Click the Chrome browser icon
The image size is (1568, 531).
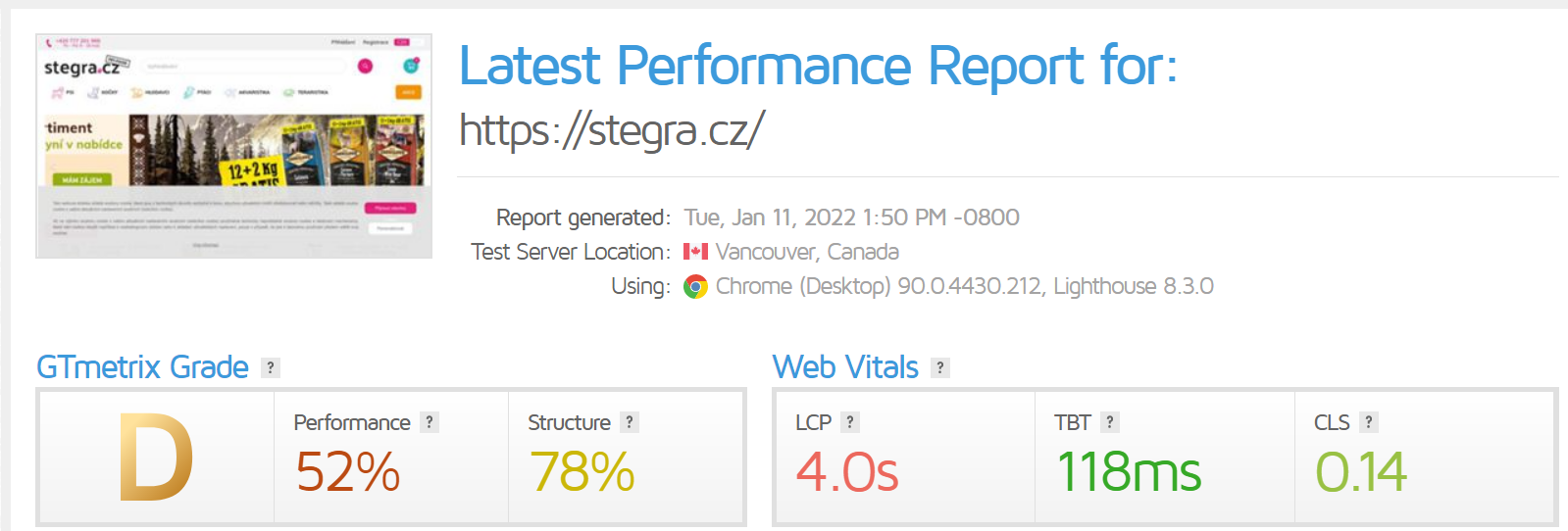click(x=695, y=286)
